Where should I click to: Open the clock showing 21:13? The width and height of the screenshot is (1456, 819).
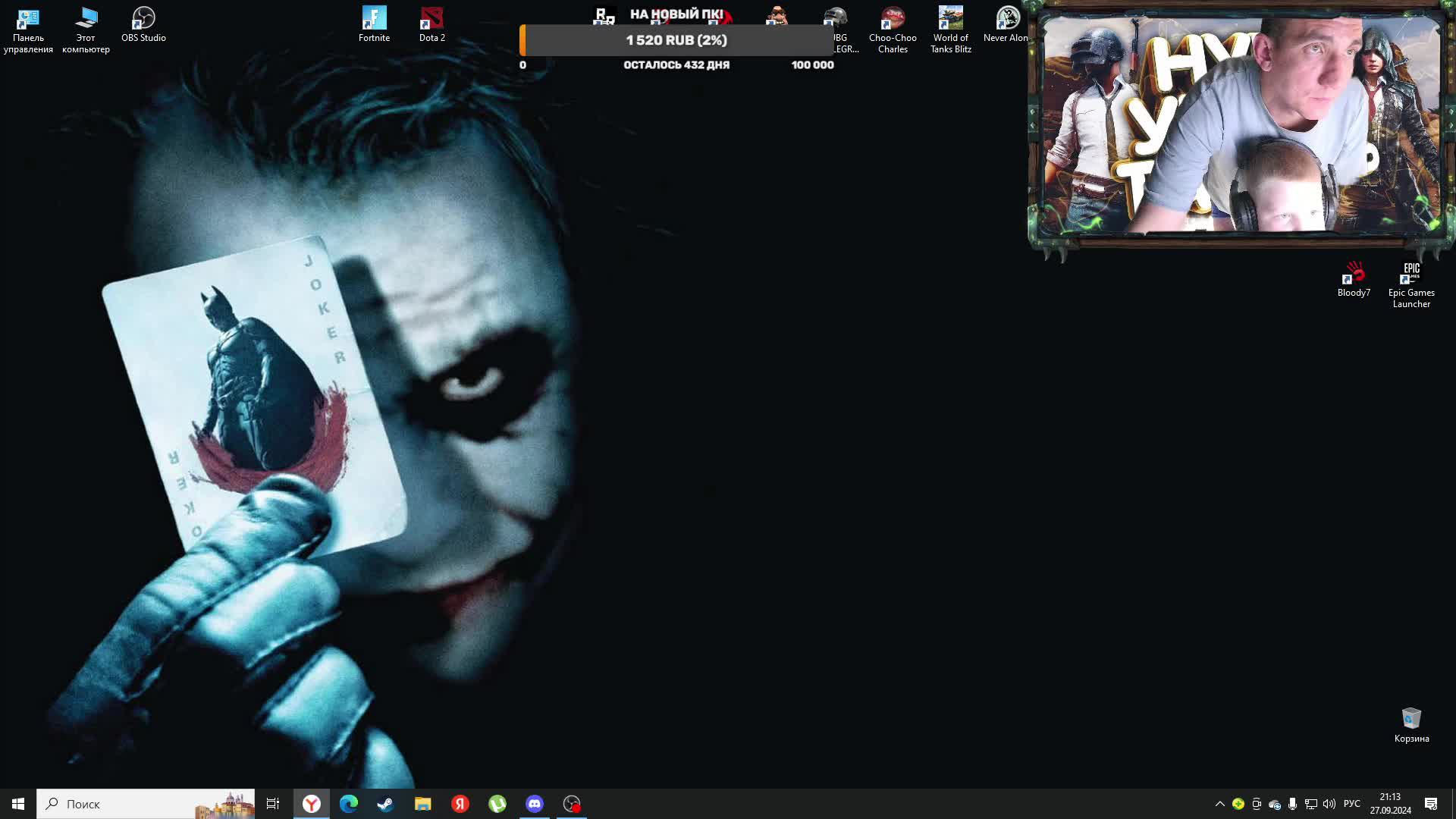[1390, 804]
